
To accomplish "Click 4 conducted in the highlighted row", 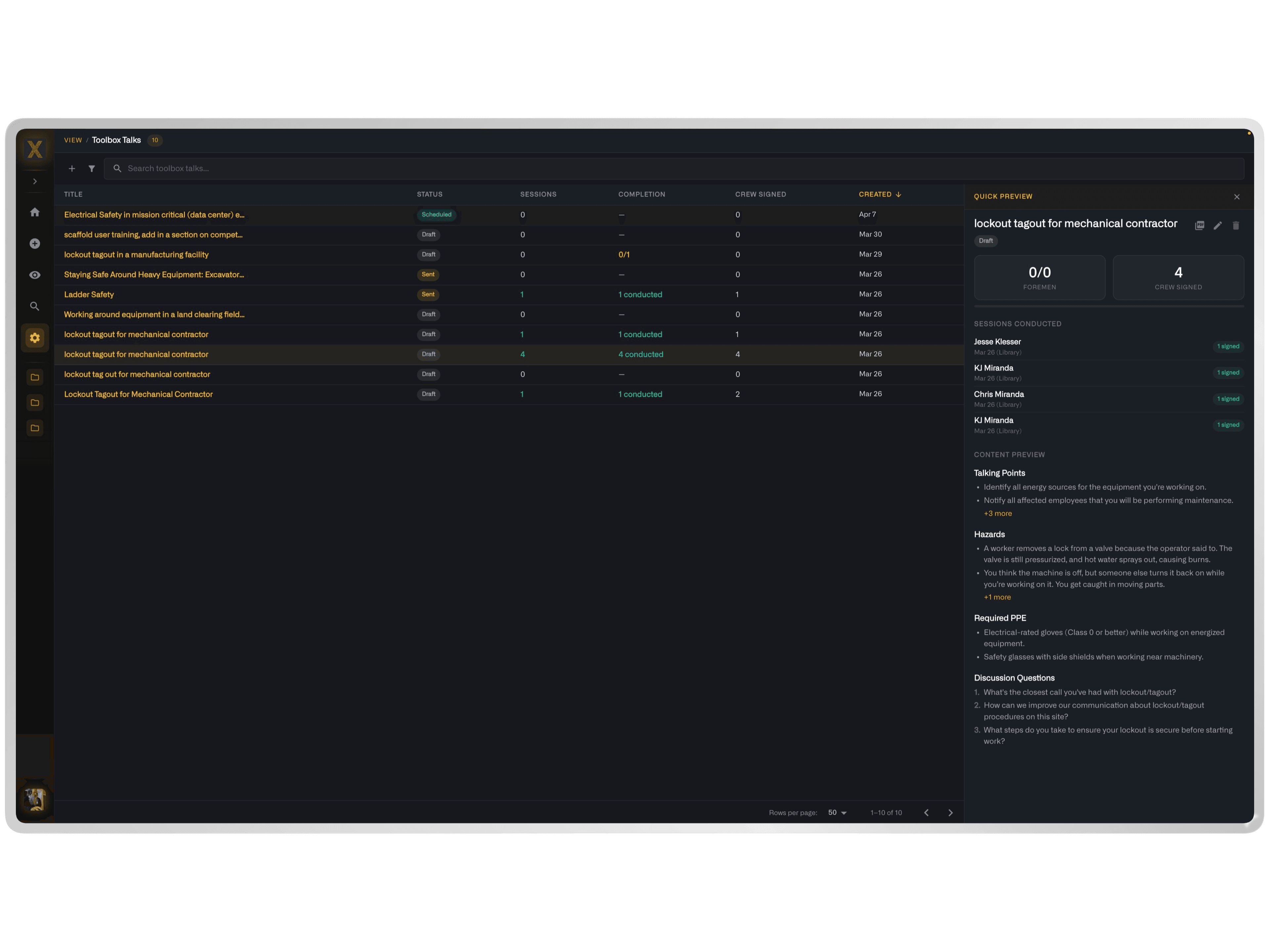I will pyautogui.click(x=641, y=355).
